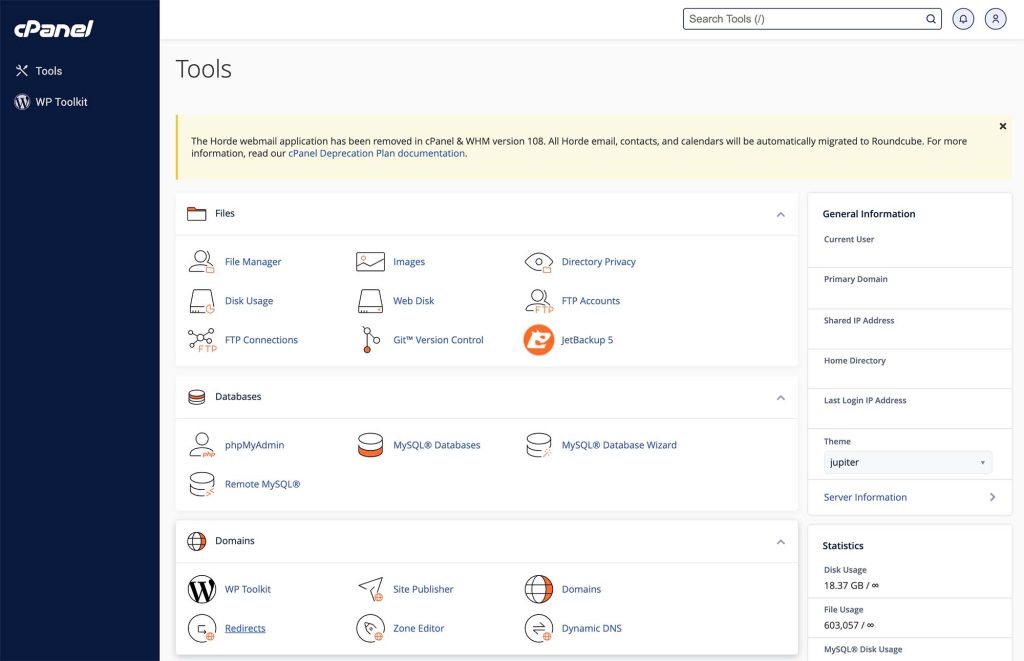
Task: Click the WP Toolkit WordPress icon in Domains
Action: [202, 589]
